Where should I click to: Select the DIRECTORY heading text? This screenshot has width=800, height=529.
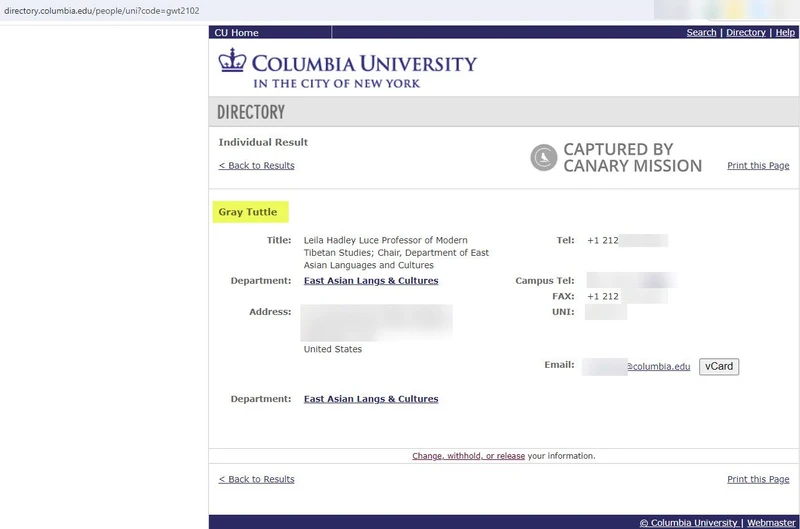point(251,112)
